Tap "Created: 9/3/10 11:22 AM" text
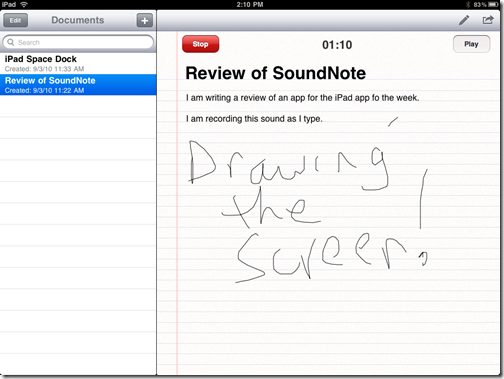Viewport: 504px width, 379px height. [x=44, y=91]
